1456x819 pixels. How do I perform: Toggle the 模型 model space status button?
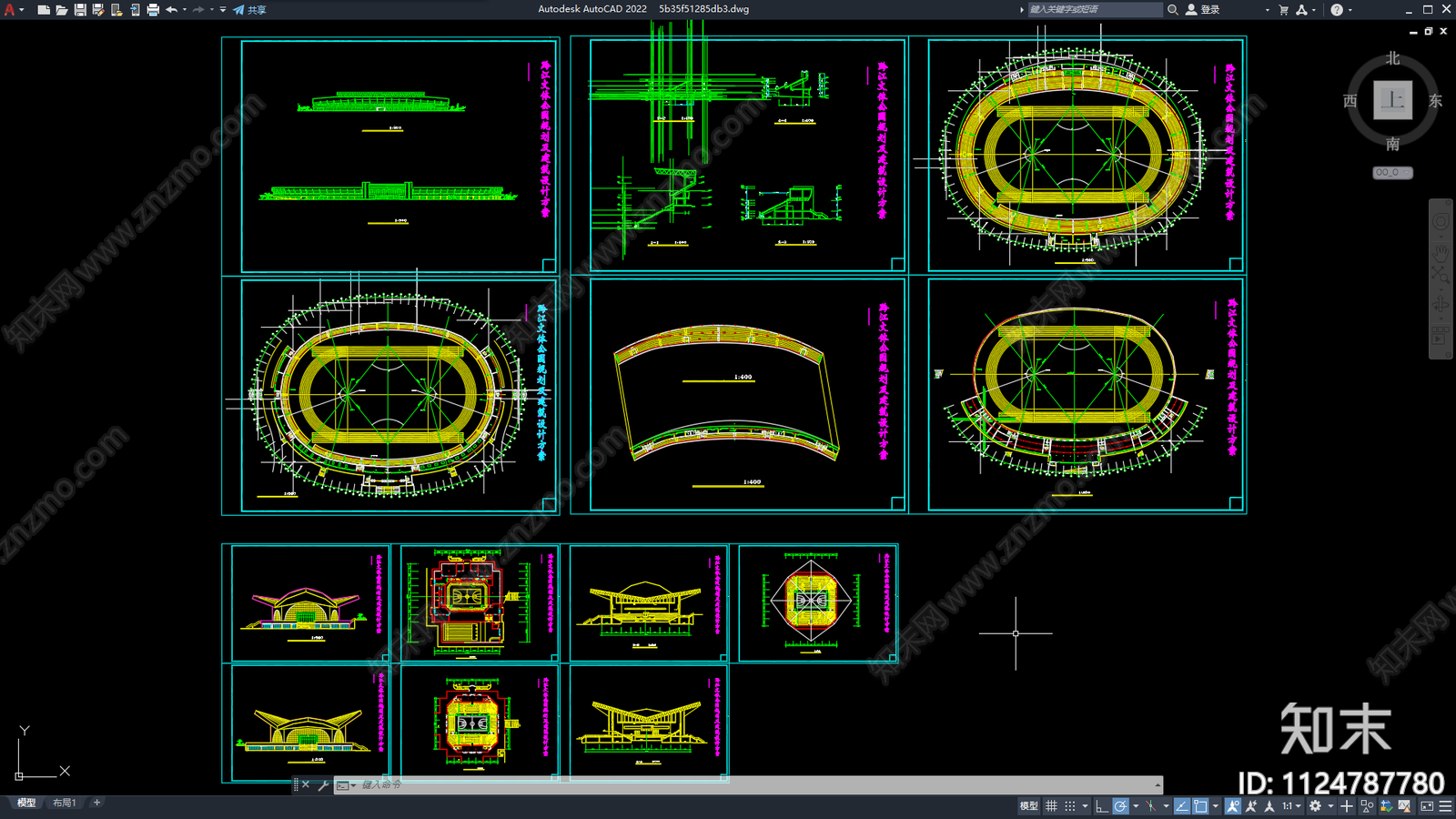(x=1028, y=806)
